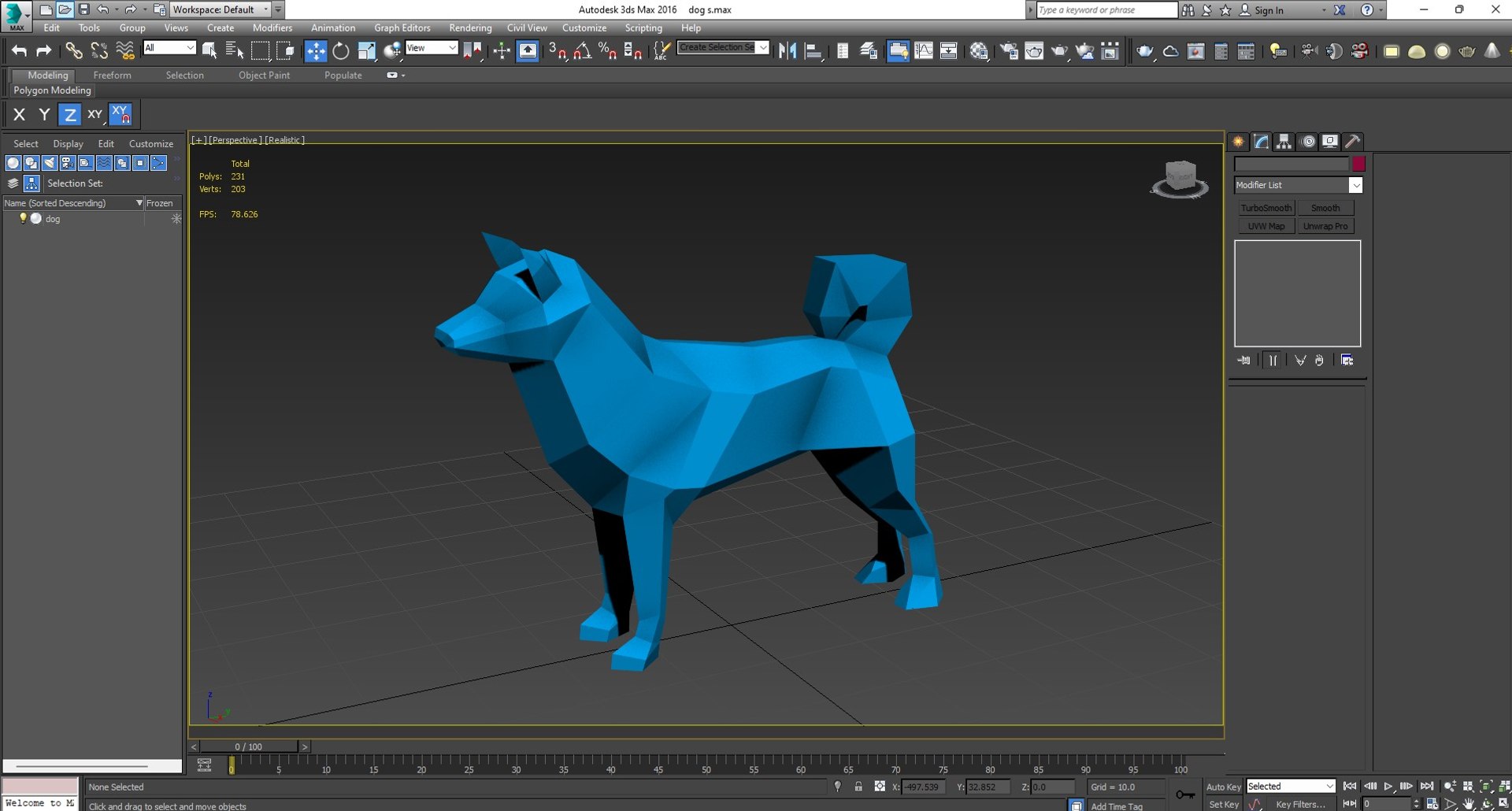Open the Modifiers menu

[272, 28]
